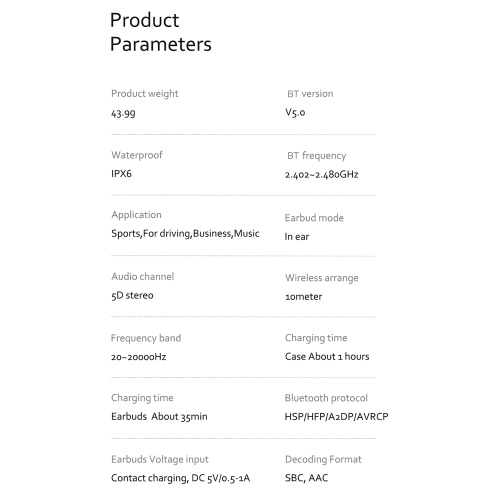500x500 pixels.
Task: Click the Case About 1 hours text
Action: [327, 357]
